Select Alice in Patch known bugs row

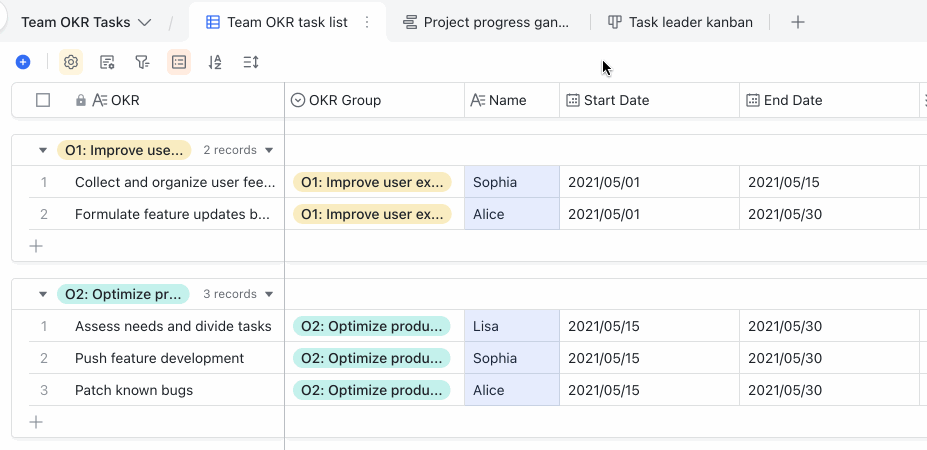pos(512,390)
